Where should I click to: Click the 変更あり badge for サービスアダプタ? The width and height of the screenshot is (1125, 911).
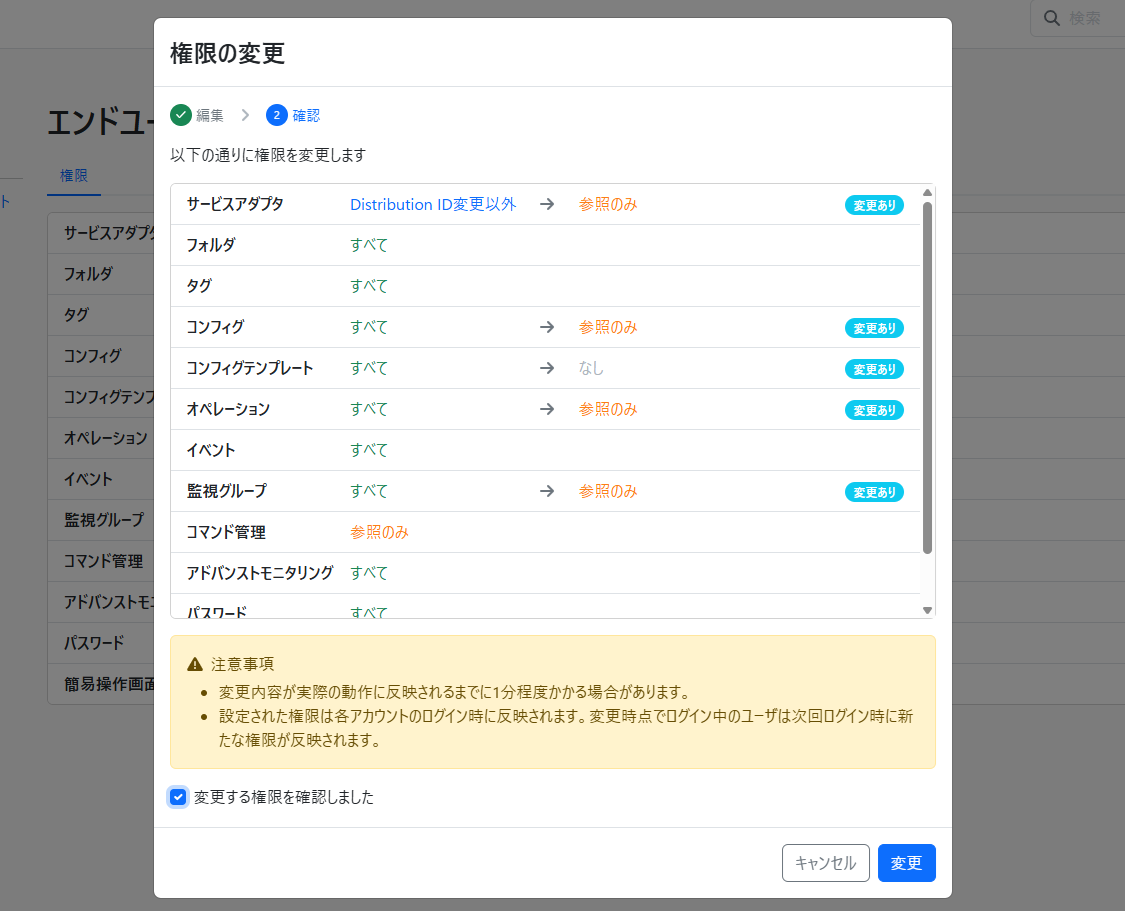[x=874, y=205]
